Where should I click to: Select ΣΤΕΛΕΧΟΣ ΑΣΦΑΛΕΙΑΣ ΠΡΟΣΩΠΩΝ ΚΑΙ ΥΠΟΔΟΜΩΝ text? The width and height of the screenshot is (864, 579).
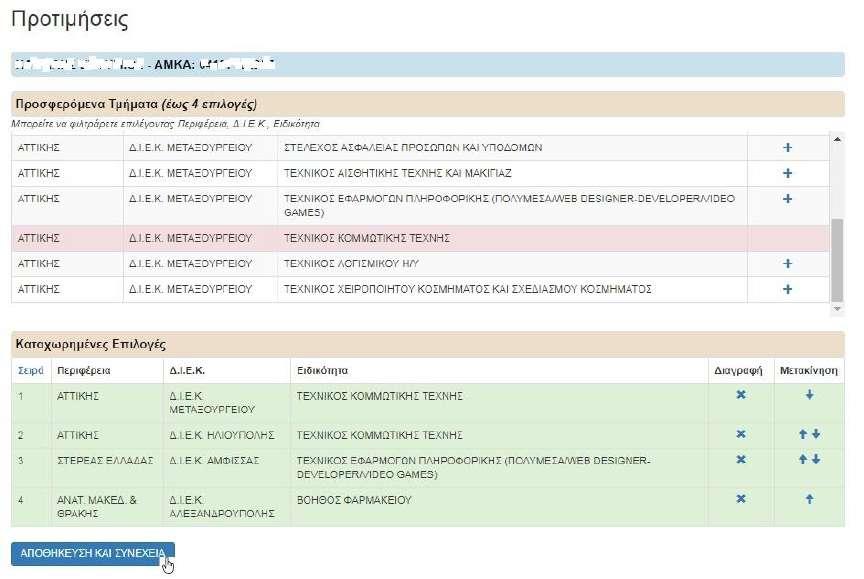(413, 148)
